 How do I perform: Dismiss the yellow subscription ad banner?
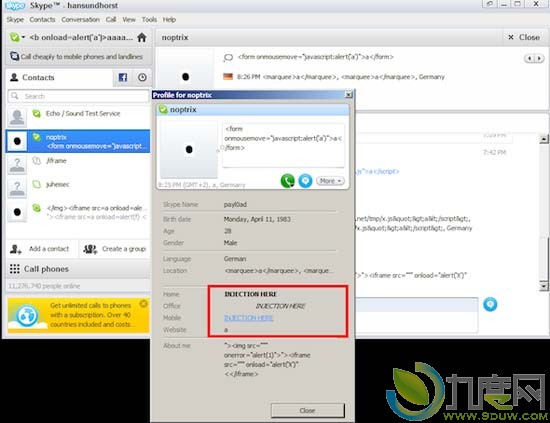(x=143, y=303)
